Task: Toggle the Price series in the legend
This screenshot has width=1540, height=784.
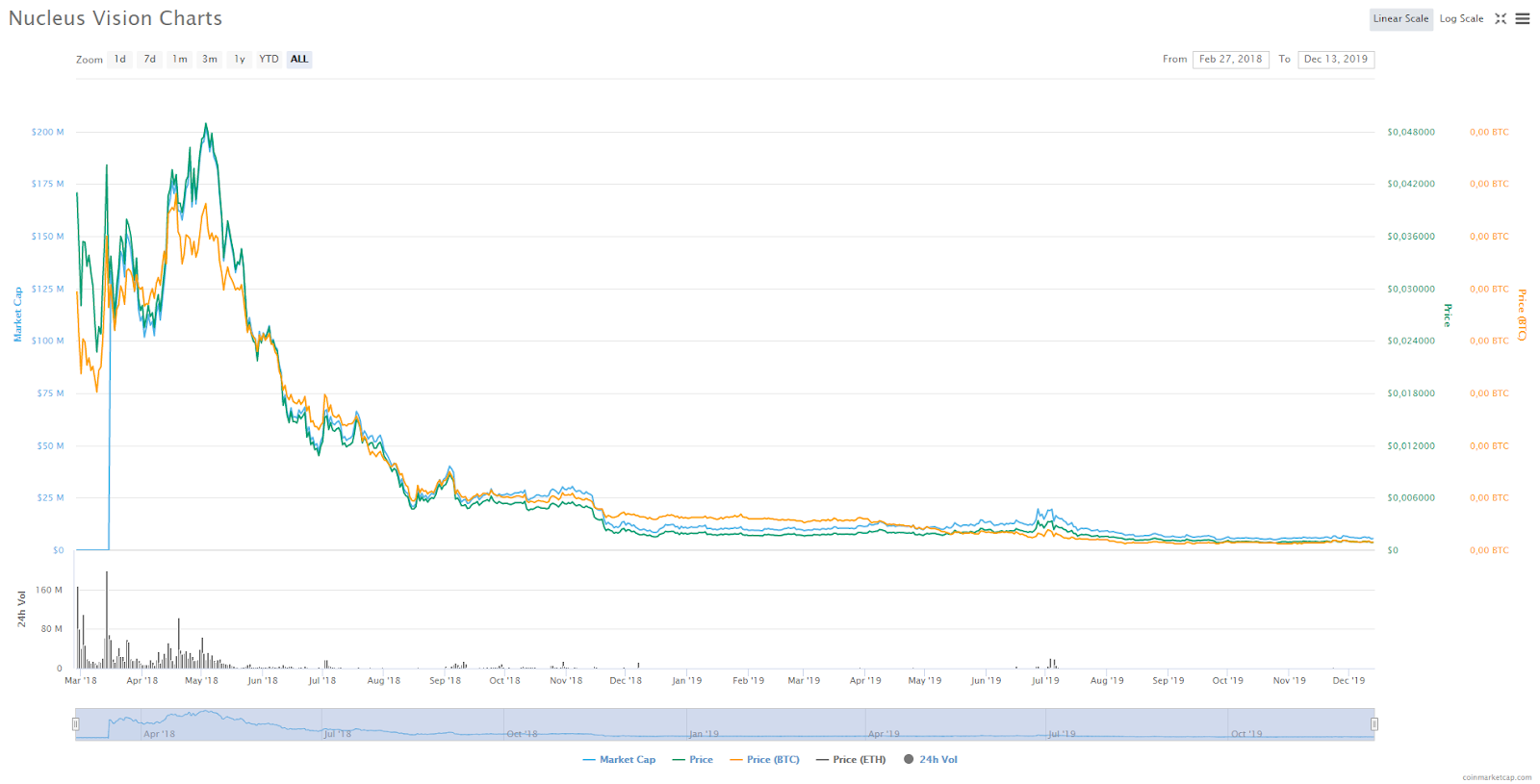Action: (693, 760)
